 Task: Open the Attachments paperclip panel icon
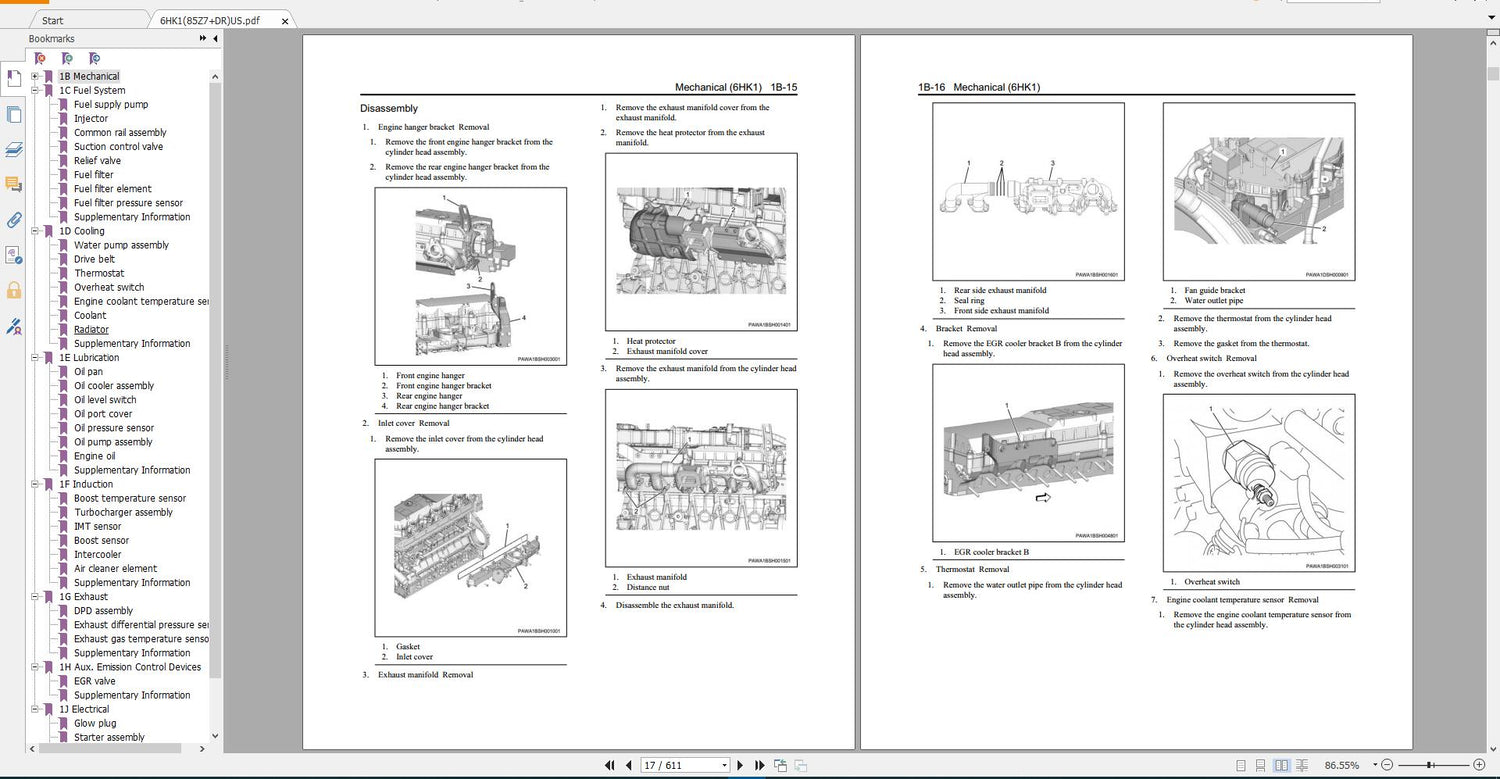coord(13,220)
